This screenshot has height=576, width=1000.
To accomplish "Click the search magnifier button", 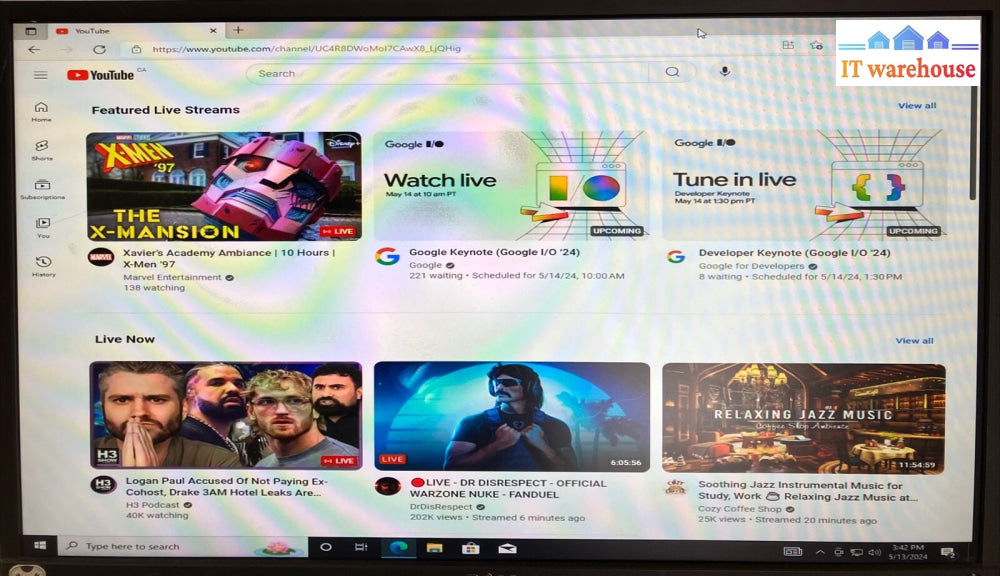I will pos(672,72).
